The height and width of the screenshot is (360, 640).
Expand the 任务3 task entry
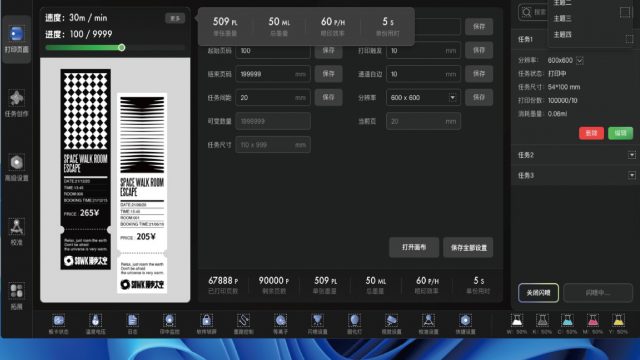coord(631,176)
